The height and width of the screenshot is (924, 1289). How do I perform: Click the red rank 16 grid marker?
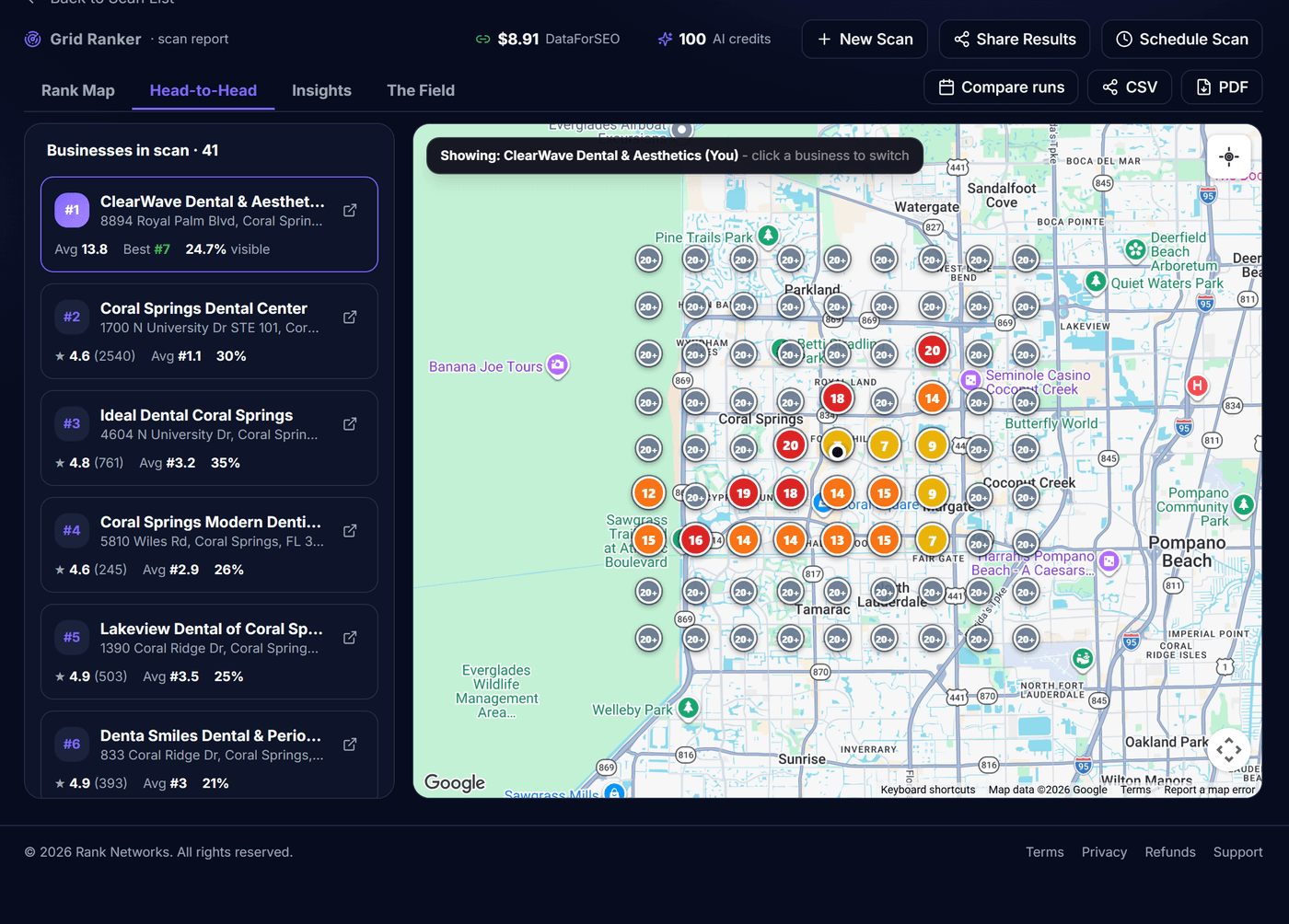point(696,540)
